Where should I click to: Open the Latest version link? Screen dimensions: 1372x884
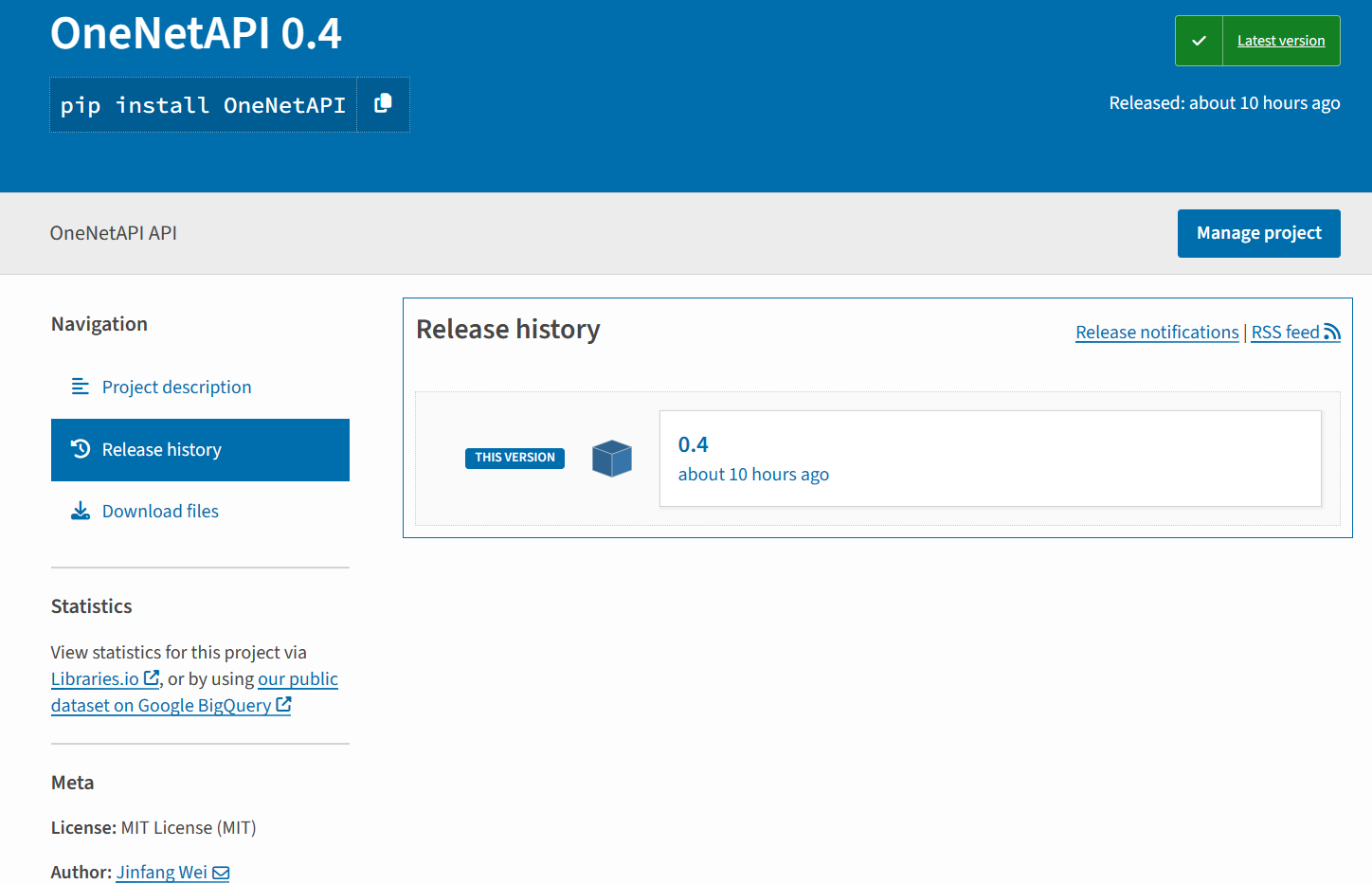pos(1281,41)
